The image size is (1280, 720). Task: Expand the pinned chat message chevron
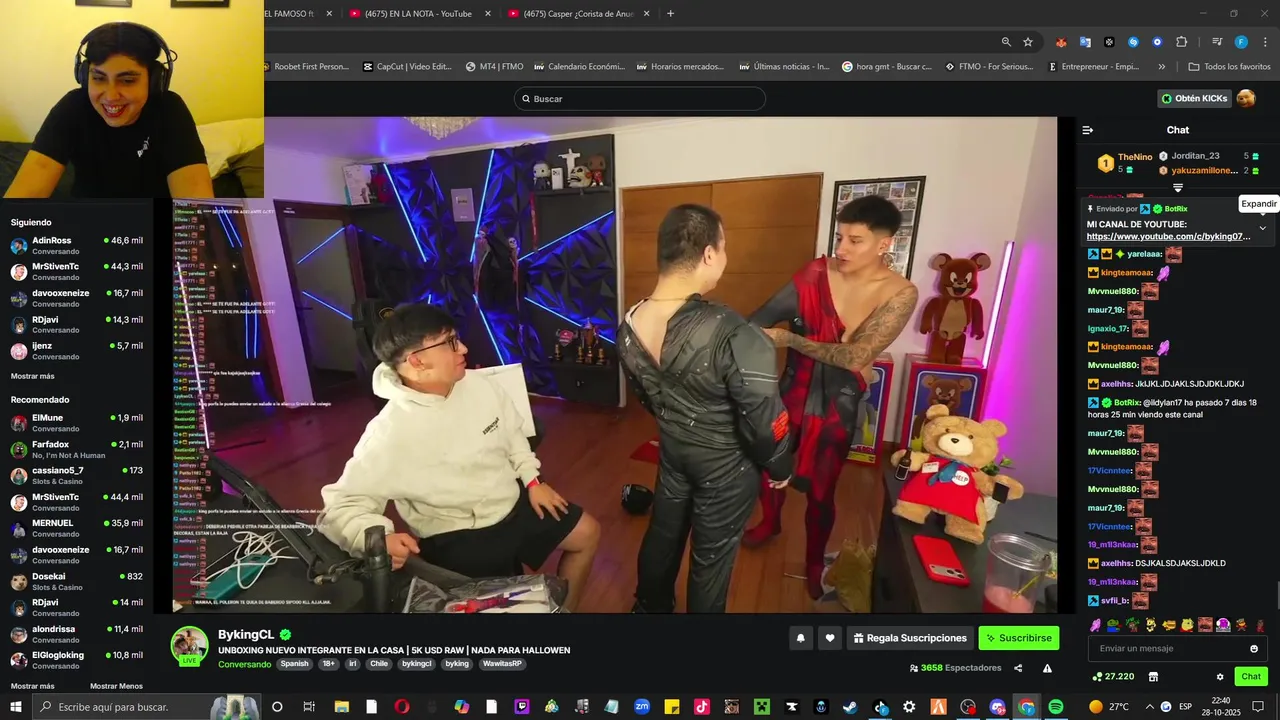click(x=1262, y=228)
